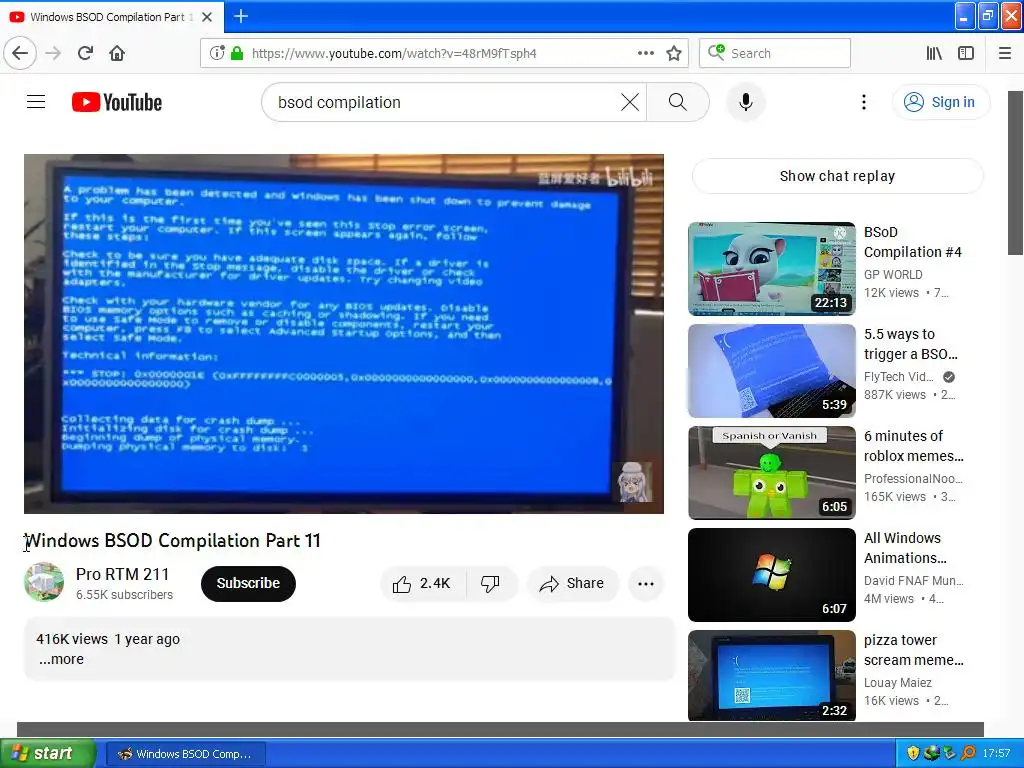Open YouTube settings three-dot menu
This screenshot has height=768, width=1024.
point(863,102)
